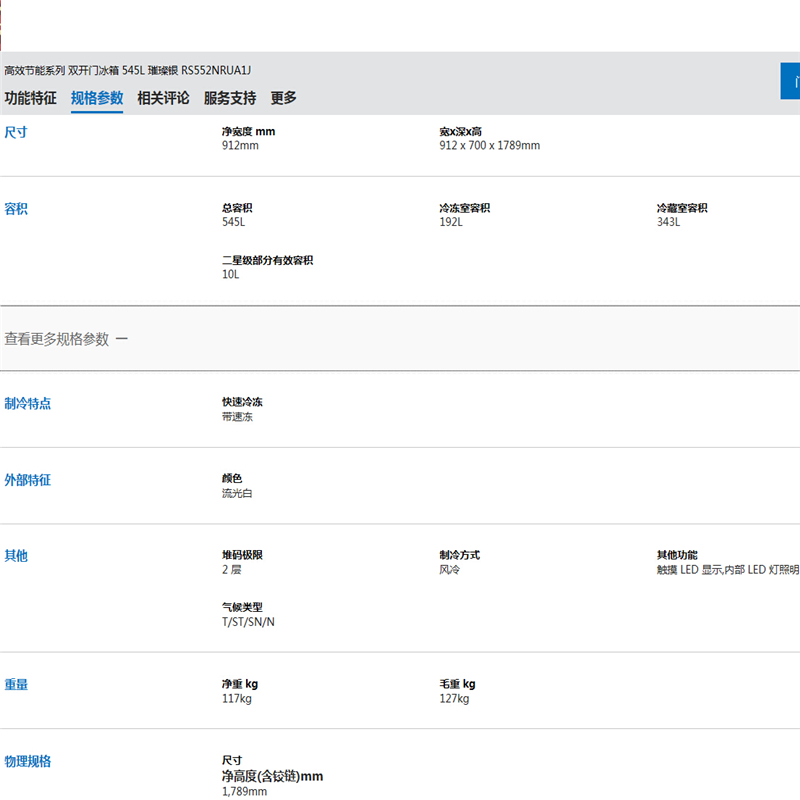
Task: Click the 颜色 label
Action: pos(232,479)
